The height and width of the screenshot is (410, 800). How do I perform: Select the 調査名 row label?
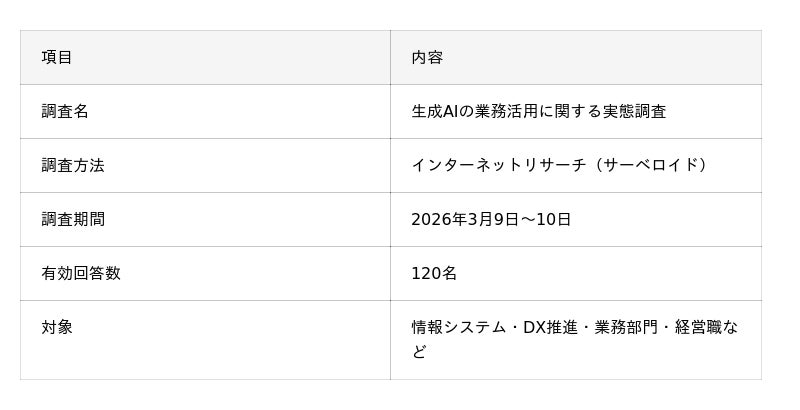coord(65,112)
